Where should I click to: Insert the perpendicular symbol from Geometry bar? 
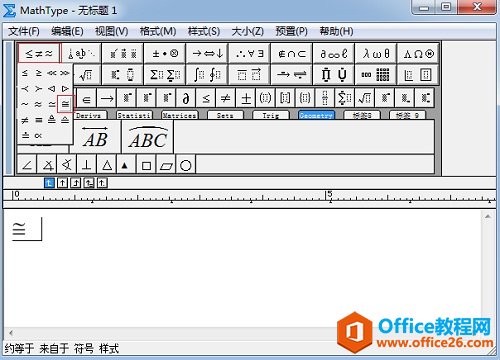(x=87, y=165)
